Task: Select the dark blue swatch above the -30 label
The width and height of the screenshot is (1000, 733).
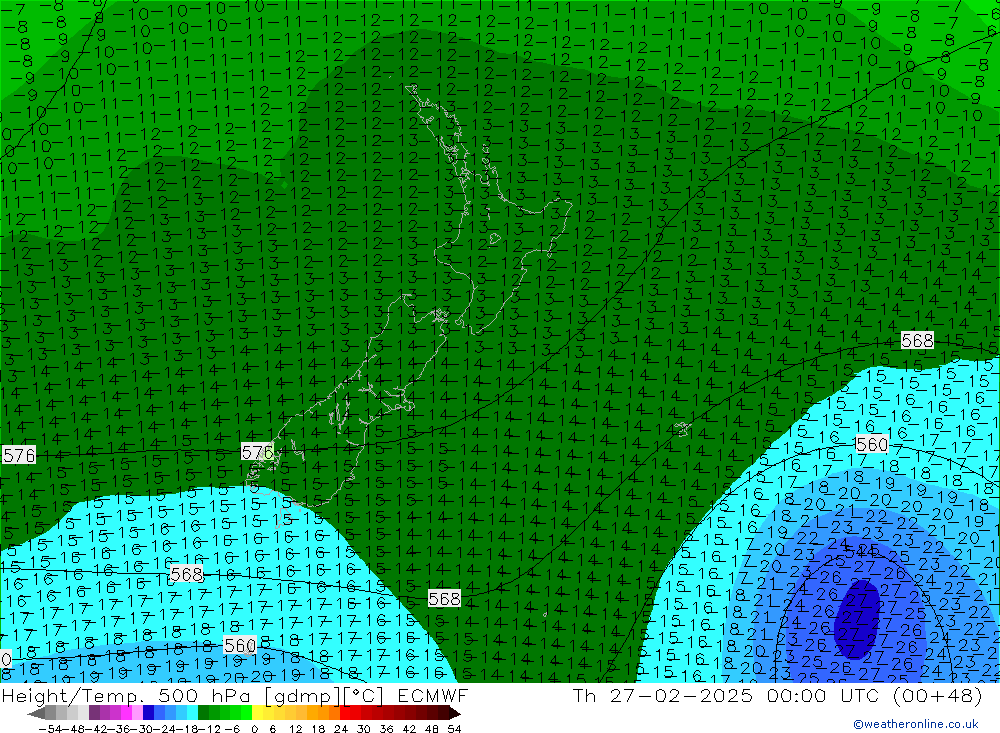Action: click(x=149, y=713)
